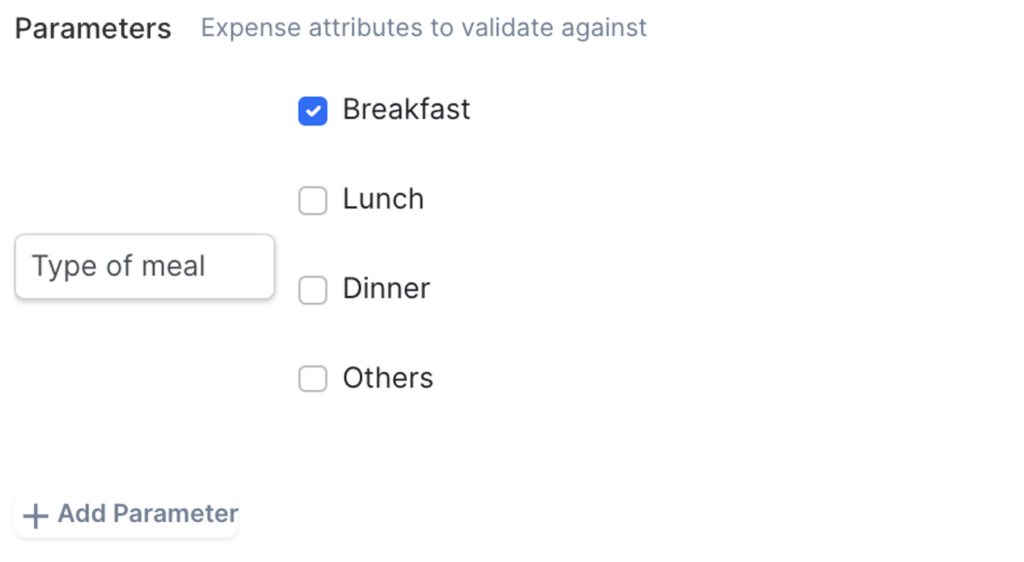Click the Lunch label text
Viewport: 1024px width, 562px height.
383,199
